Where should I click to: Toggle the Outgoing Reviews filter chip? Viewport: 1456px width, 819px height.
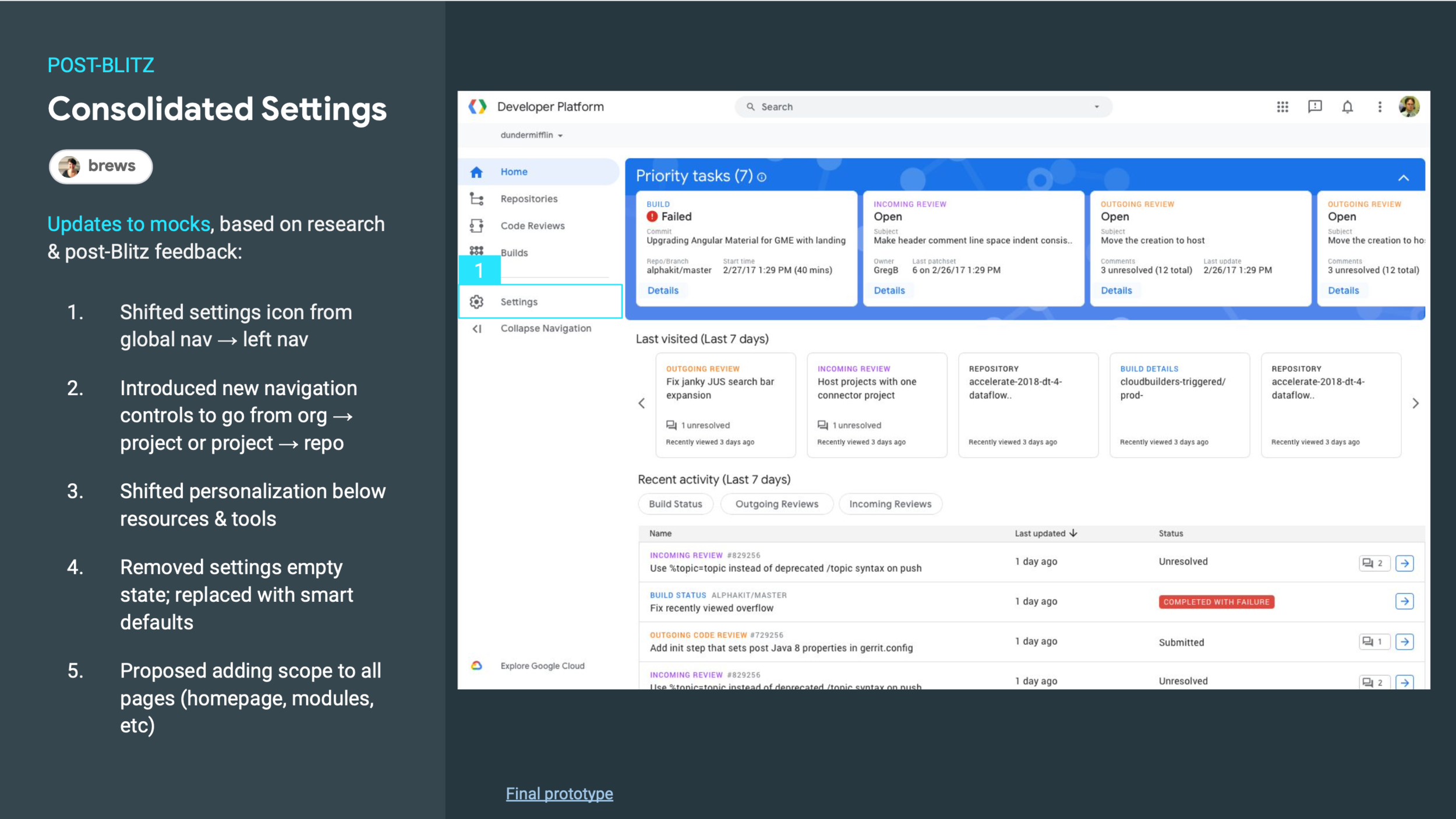pos(776,504)
